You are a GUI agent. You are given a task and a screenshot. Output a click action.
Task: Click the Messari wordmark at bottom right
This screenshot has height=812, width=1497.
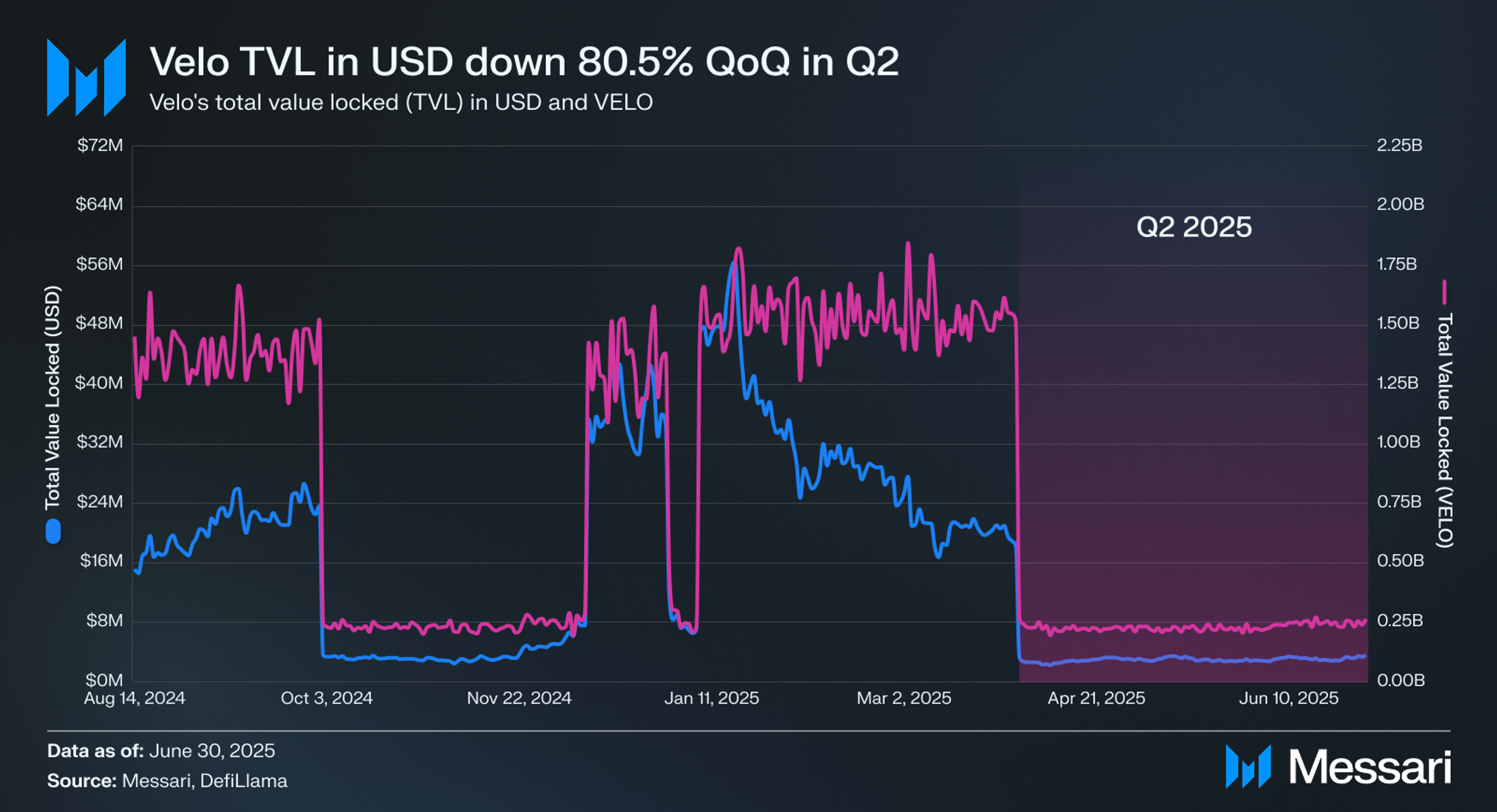pos(1370,767)
